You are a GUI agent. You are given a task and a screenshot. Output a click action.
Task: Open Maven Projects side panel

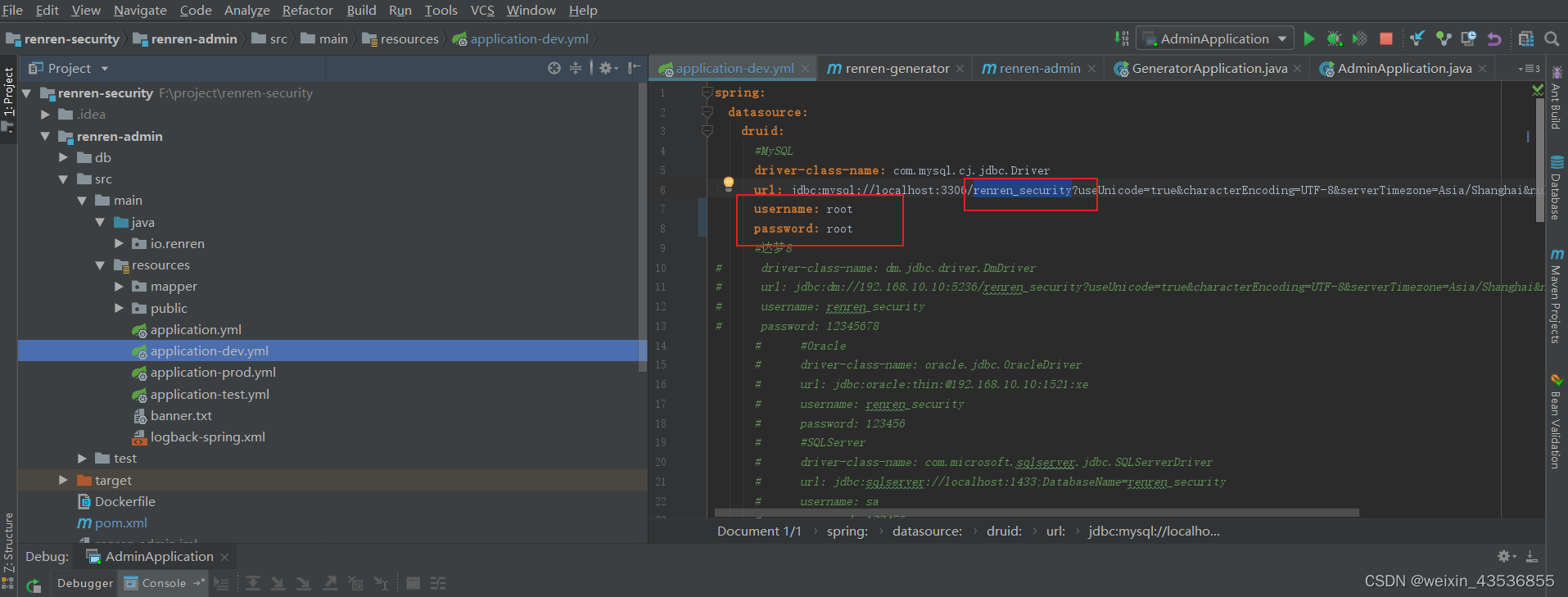pyautogui.click(x=1556, y=296)
